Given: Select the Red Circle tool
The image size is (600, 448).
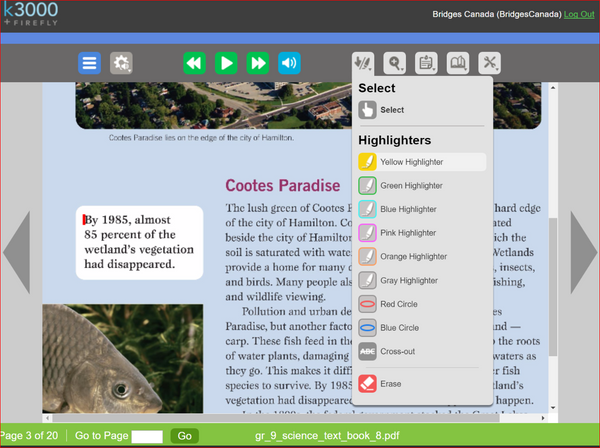Looking at the screenshot, I should click(422, 304).
